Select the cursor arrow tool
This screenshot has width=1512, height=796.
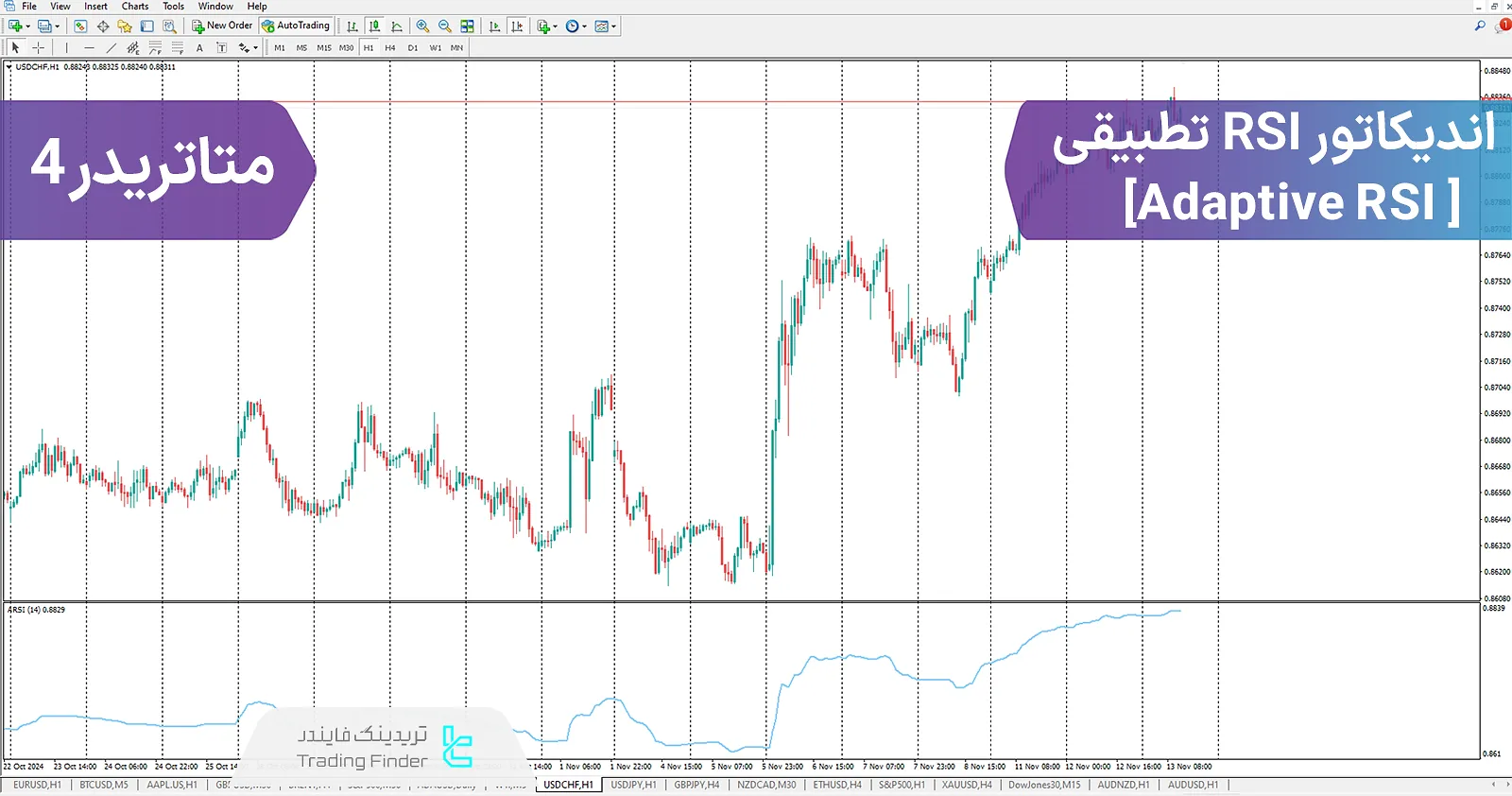click(15, 47)
